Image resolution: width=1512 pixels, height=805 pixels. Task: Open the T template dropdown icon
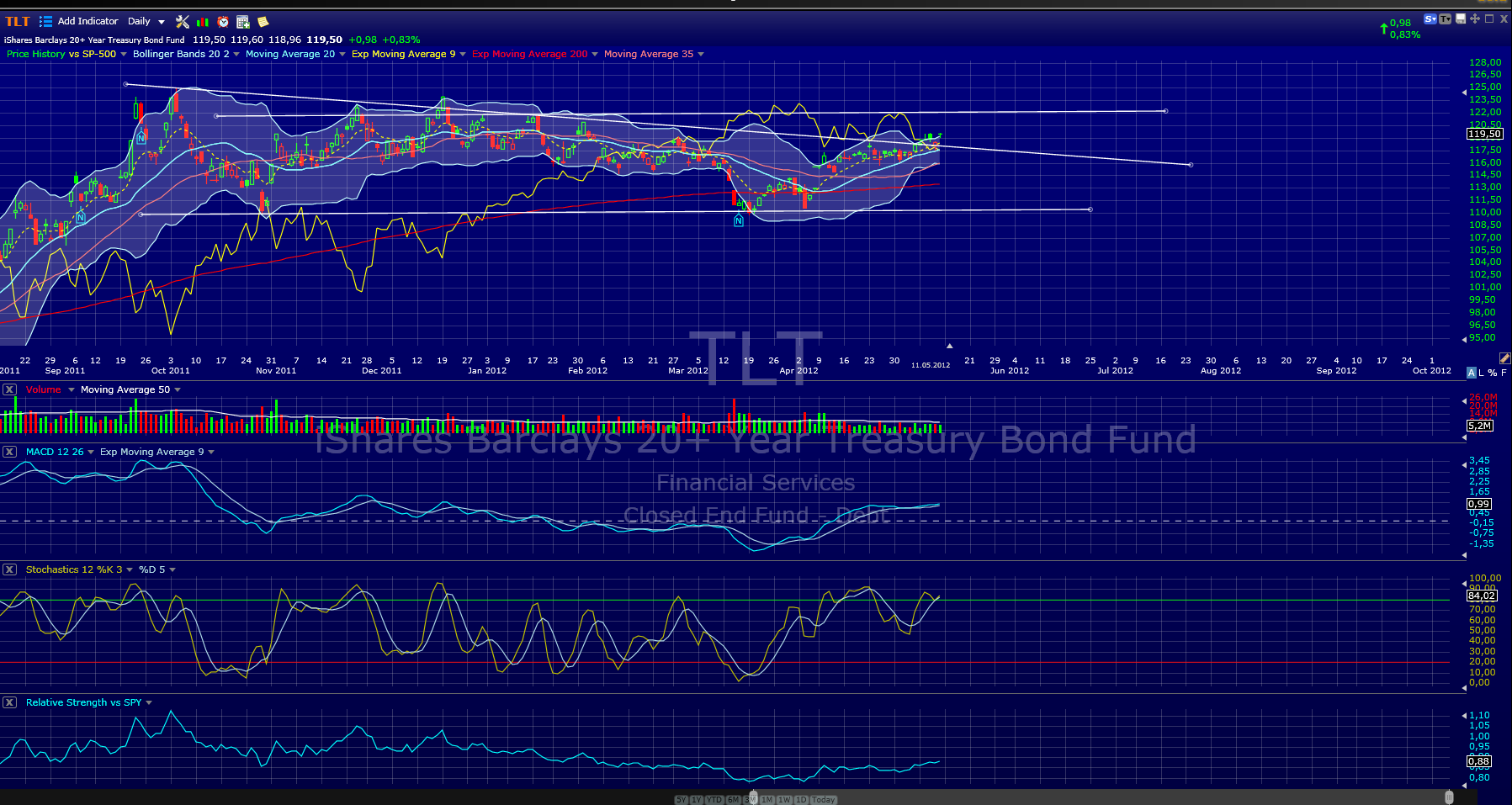(x=1446, y=19)
